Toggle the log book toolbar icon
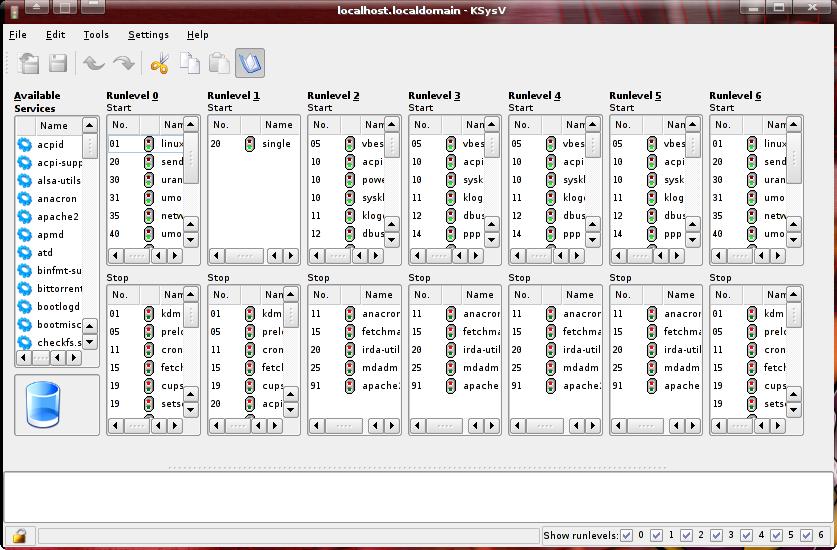 click(249, 64)
